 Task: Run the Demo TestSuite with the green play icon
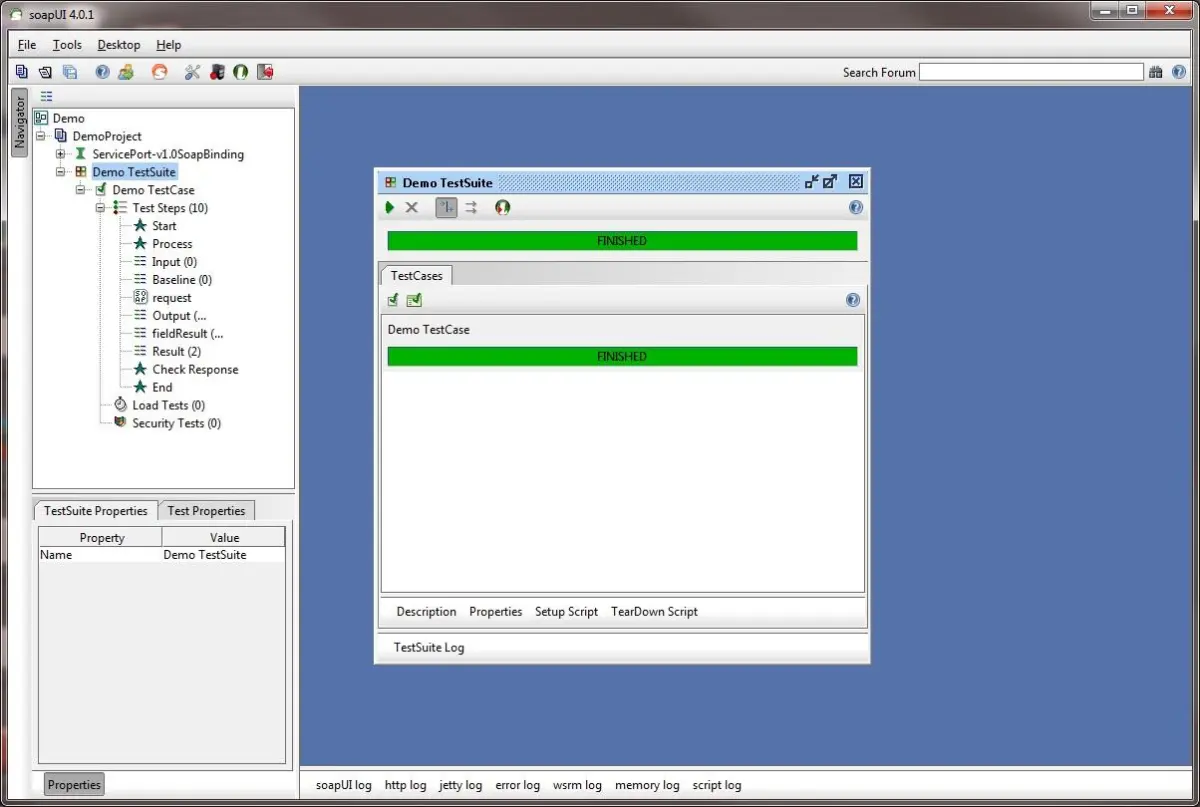pos(390,208)
